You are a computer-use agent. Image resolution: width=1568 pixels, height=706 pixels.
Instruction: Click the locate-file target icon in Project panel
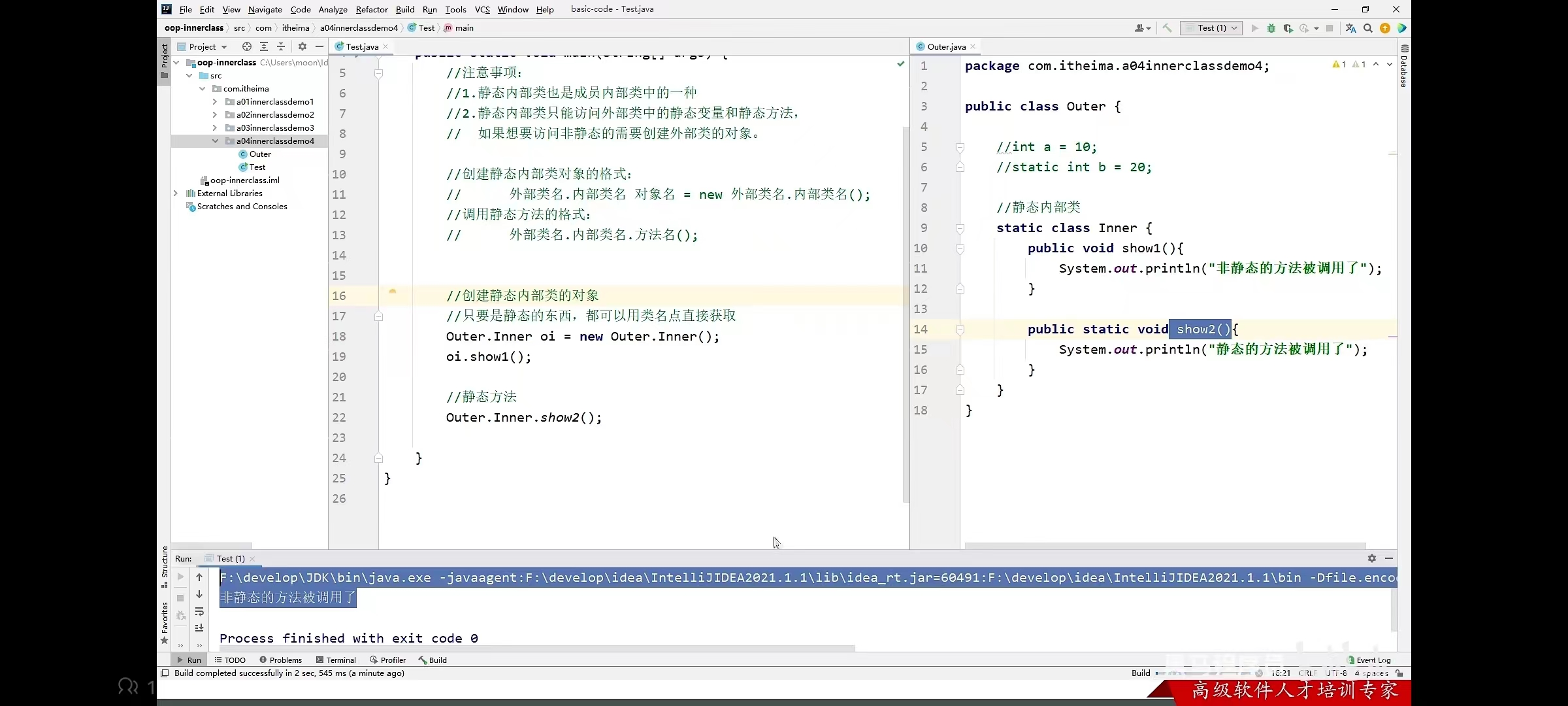point(246,46)
